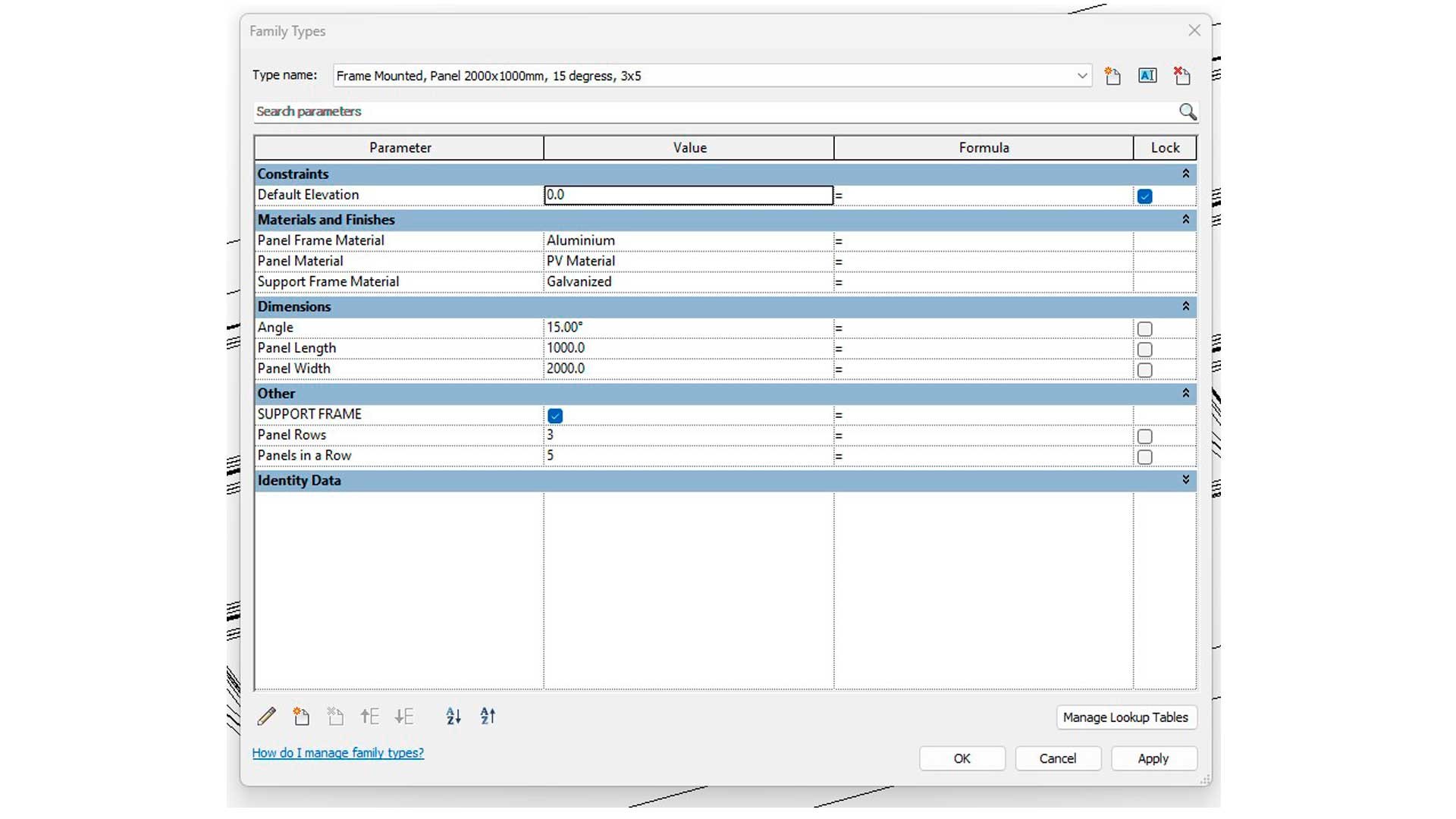1456x819 pixels.
Task: Collapse the Other group
Action: pos(1186,394)
